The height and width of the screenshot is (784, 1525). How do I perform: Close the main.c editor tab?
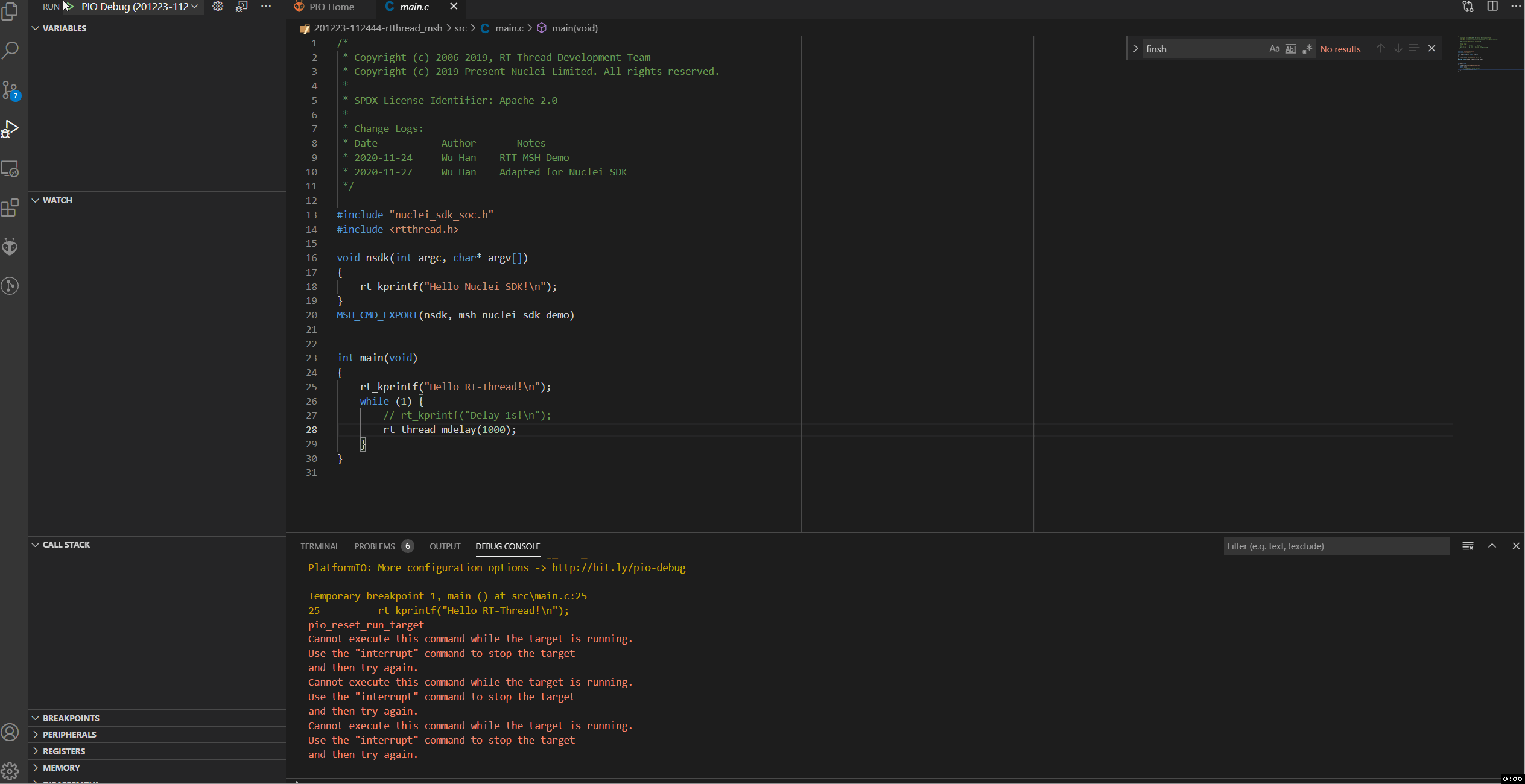point(454,7)
